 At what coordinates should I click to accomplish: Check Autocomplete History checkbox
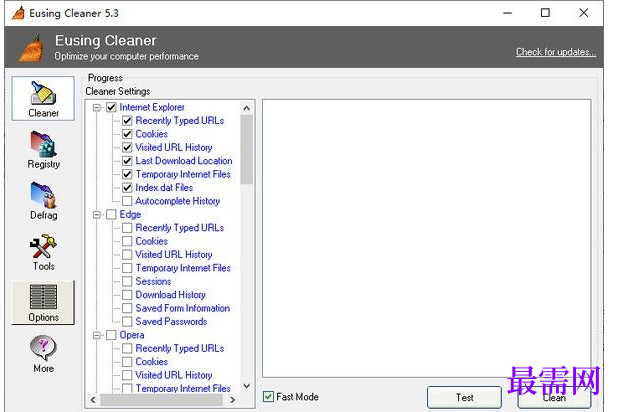tap(127, 201)
